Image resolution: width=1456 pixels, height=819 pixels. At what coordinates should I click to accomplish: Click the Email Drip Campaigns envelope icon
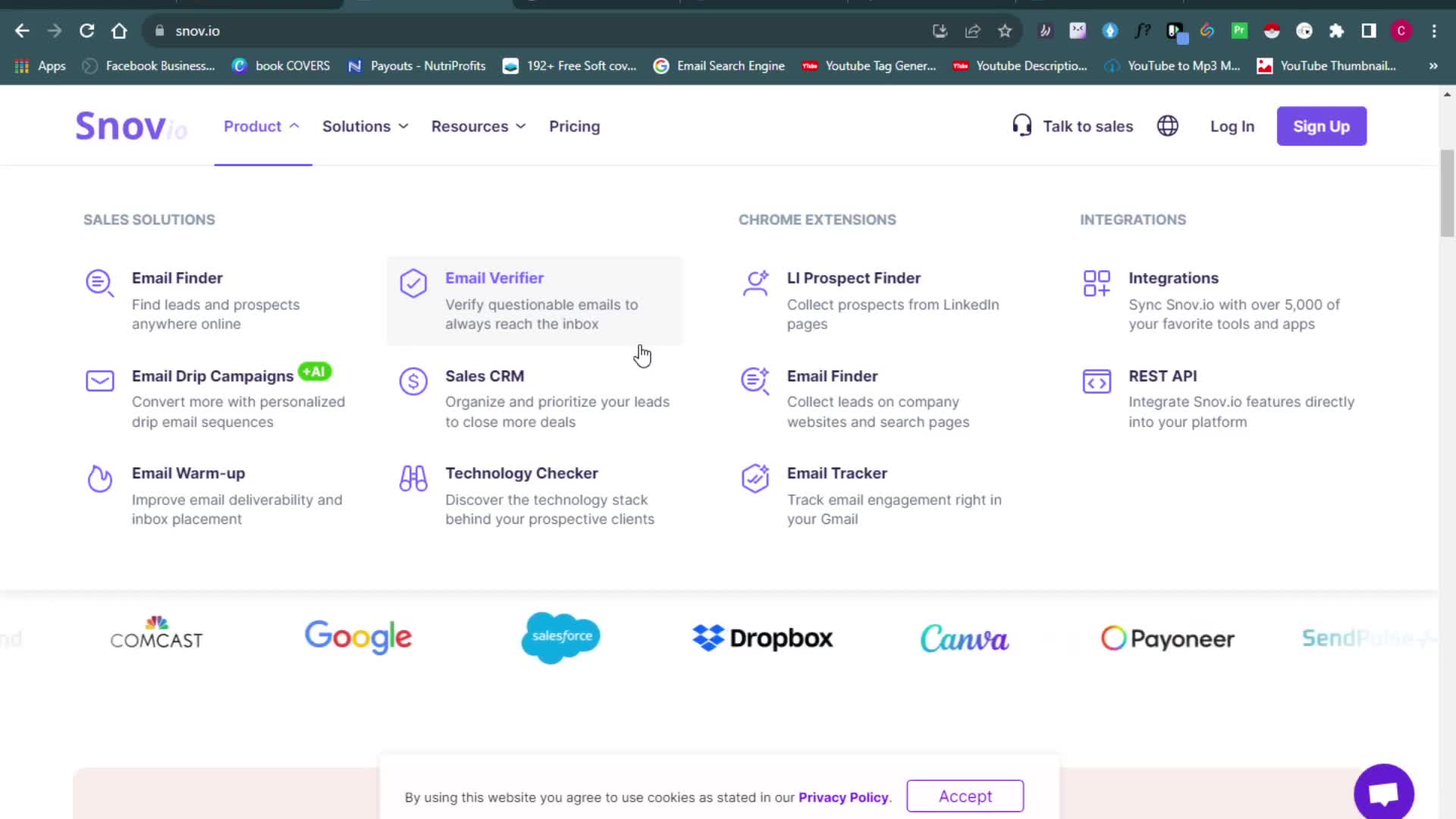99,381
